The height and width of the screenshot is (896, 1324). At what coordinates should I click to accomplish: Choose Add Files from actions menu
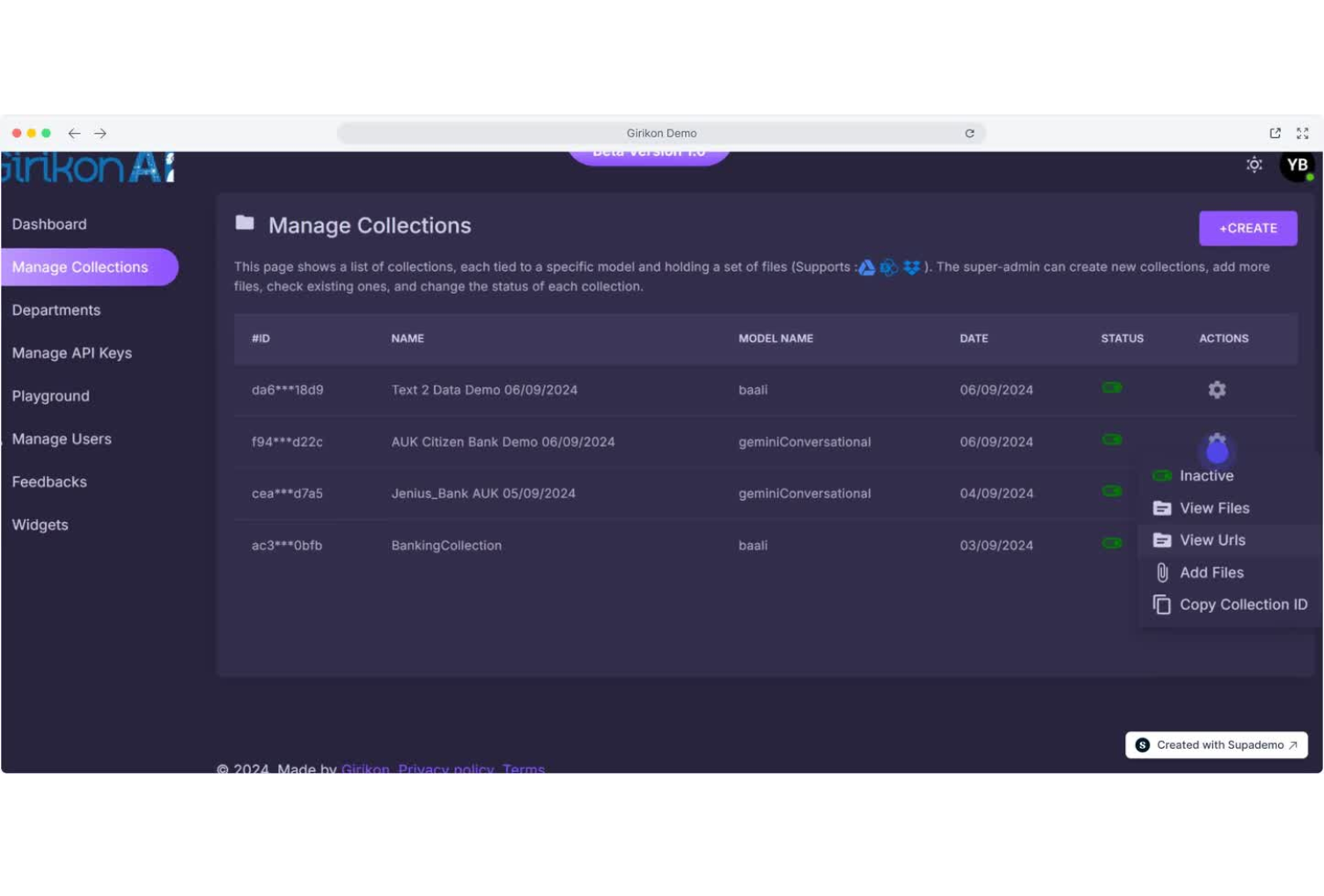click(x=1231, y=573)
